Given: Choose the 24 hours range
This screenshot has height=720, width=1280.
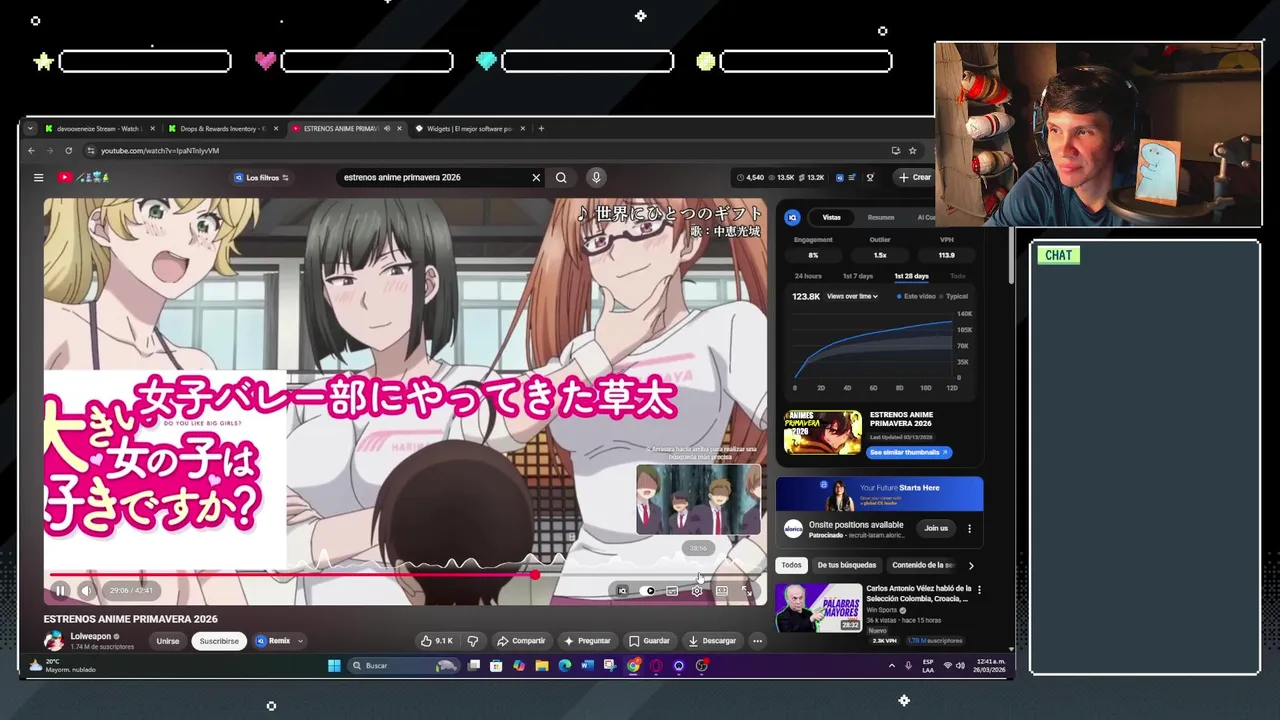Looking at the screenshot, I should coord(808,276).
